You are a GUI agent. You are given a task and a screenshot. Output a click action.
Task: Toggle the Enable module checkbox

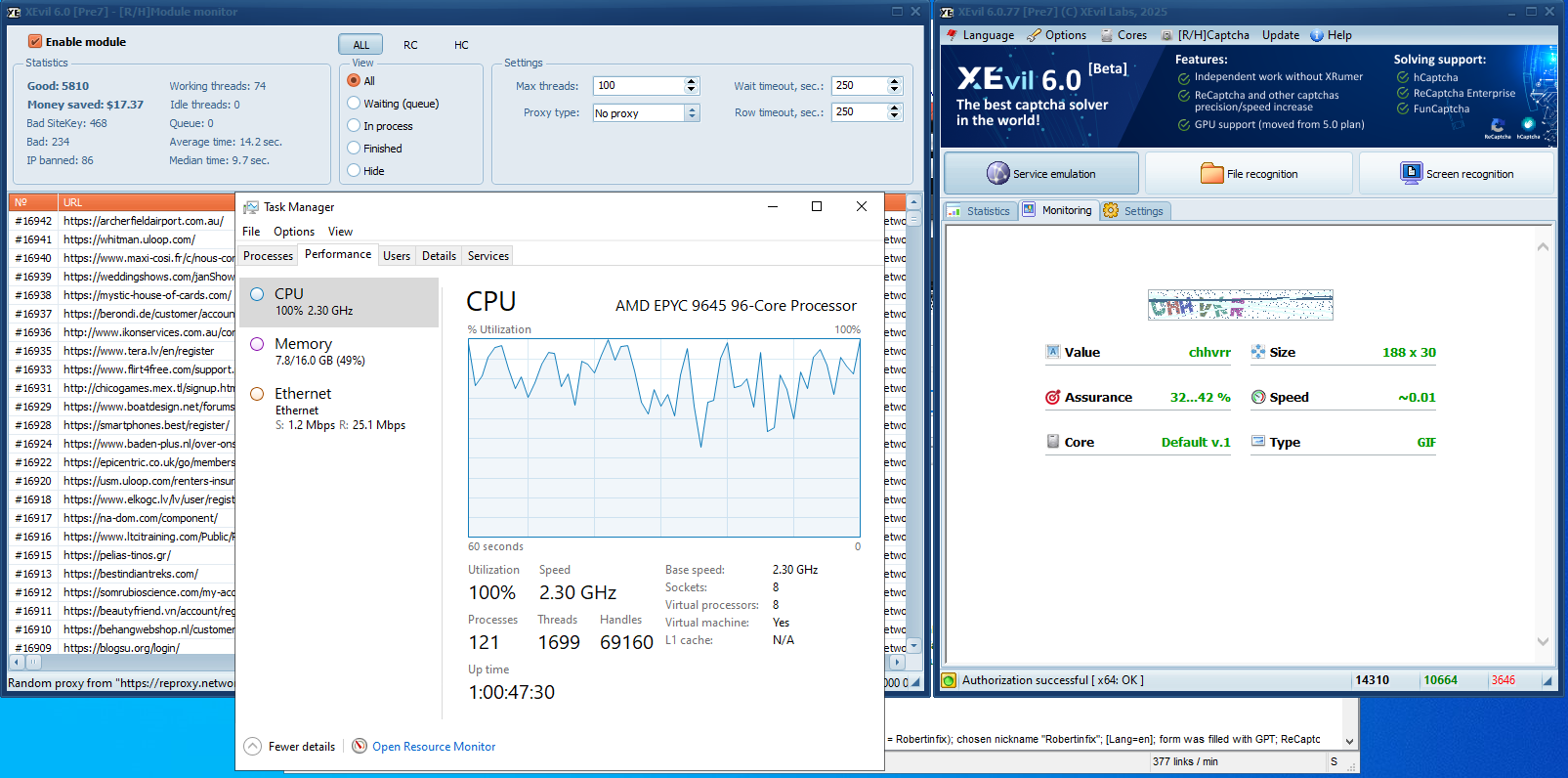point(35,42)
